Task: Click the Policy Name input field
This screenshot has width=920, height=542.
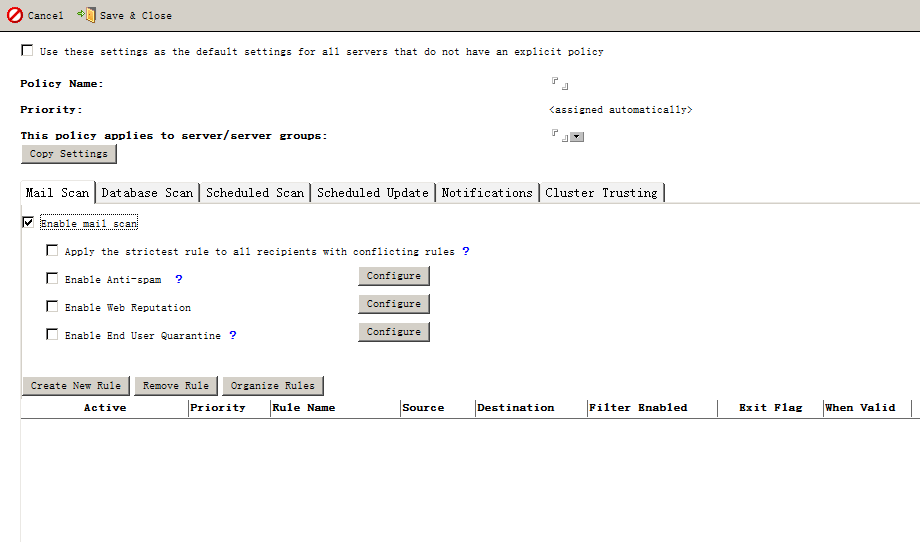Action: (559, 84)
